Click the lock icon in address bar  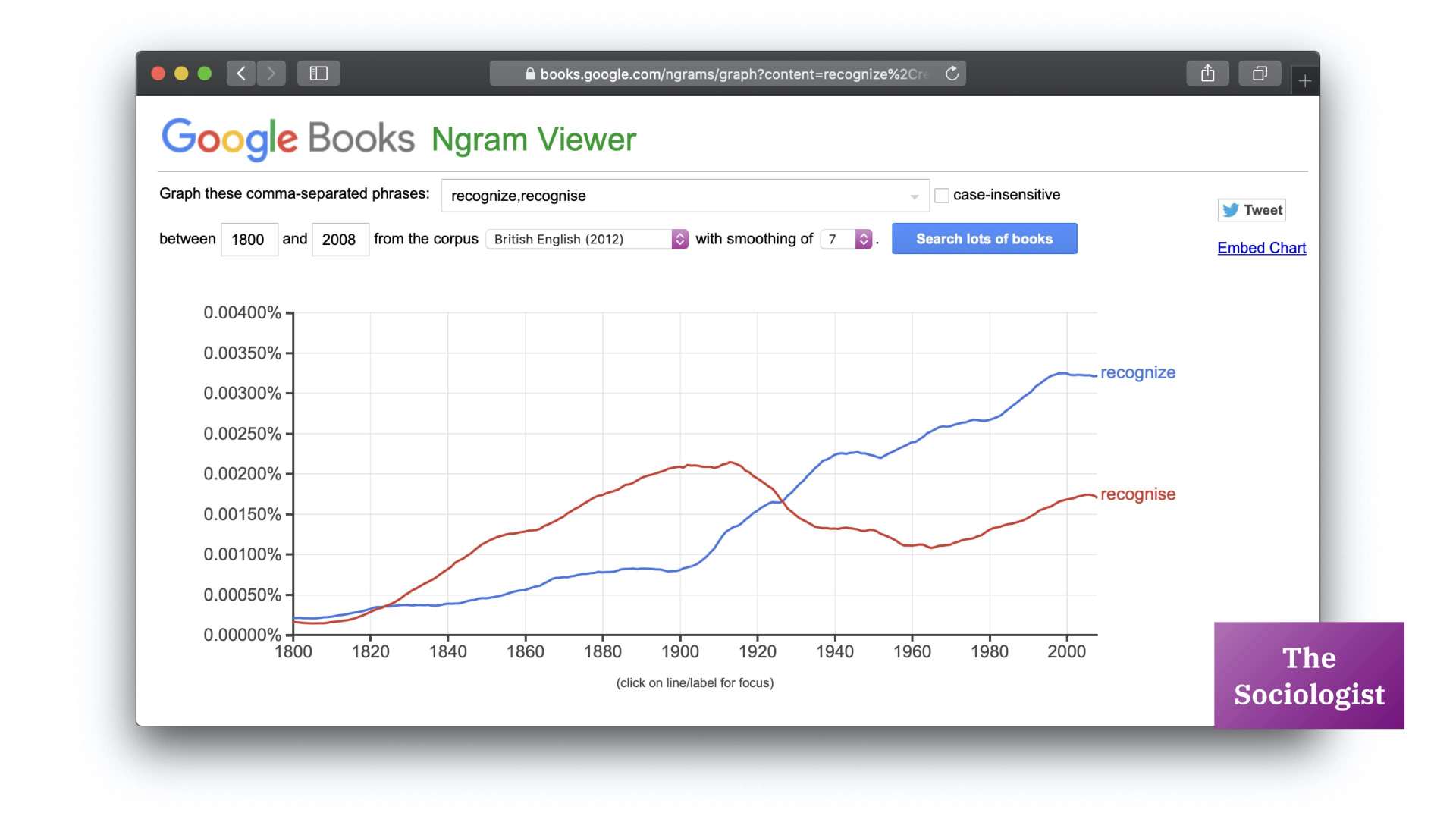pos(530,74)
